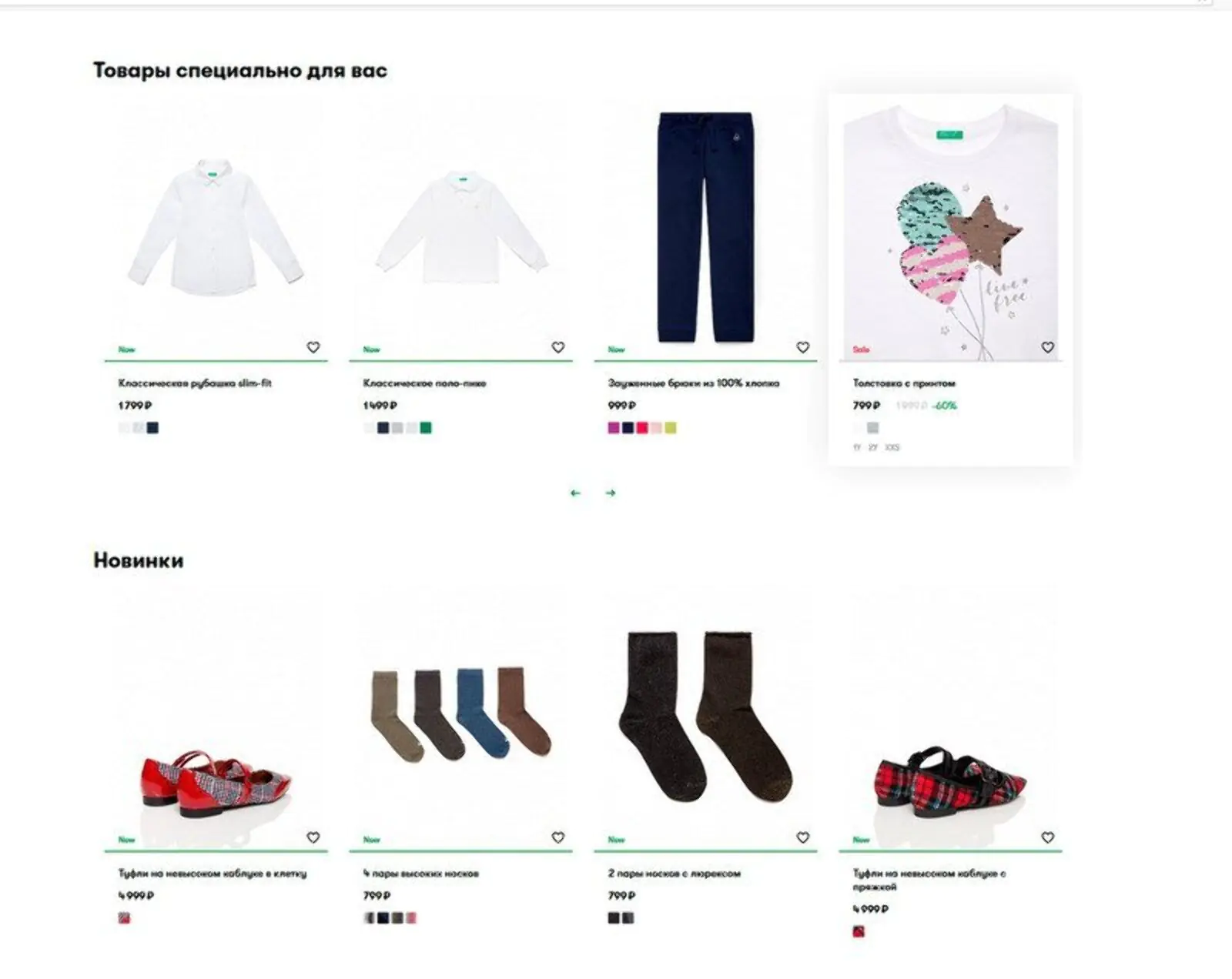Heart the red checkered low-heel shoes

(x=313, y=837)
